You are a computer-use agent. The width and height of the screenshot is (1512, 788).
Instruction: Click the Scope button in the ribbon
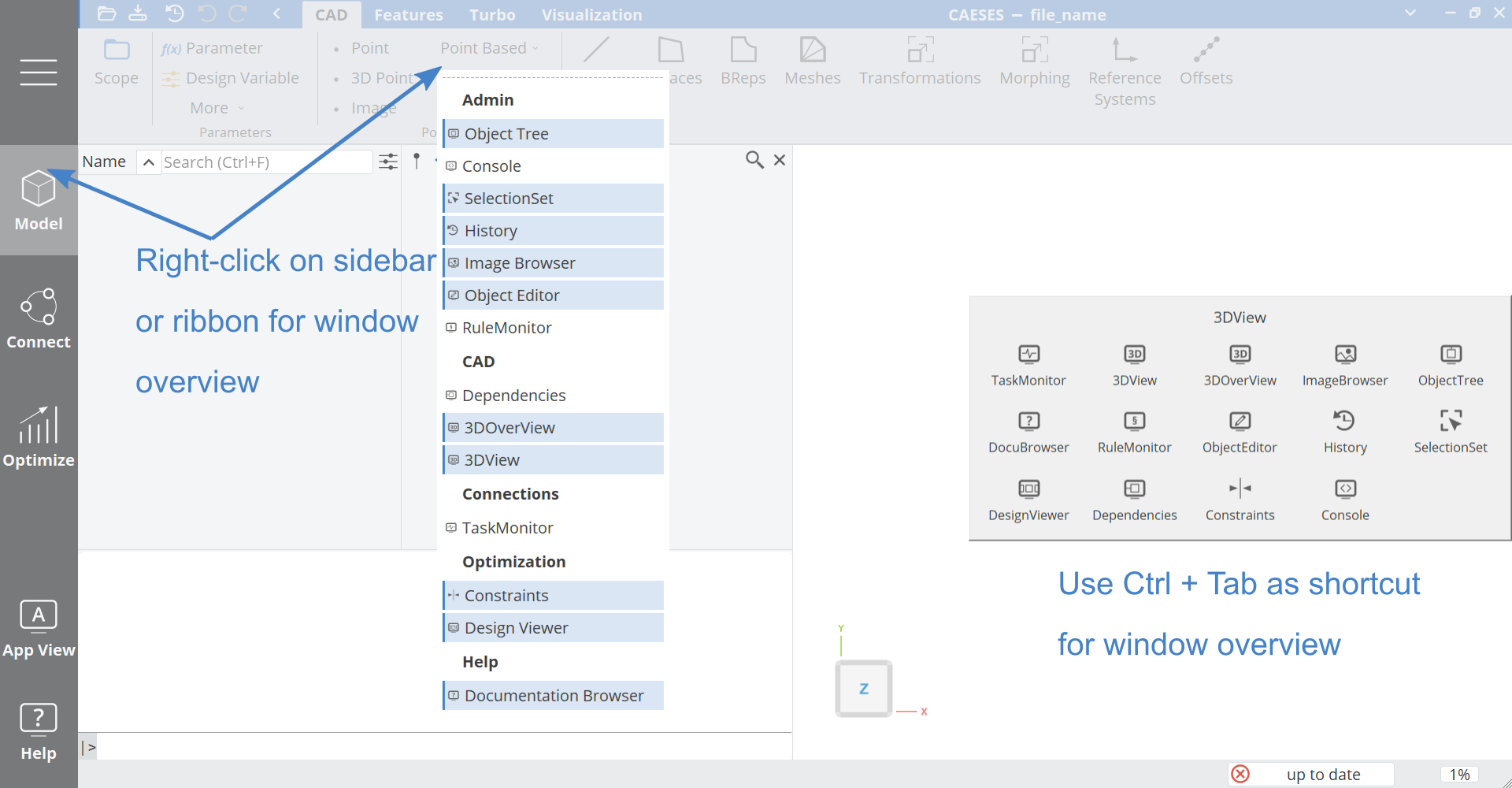[x=117, y=62]
